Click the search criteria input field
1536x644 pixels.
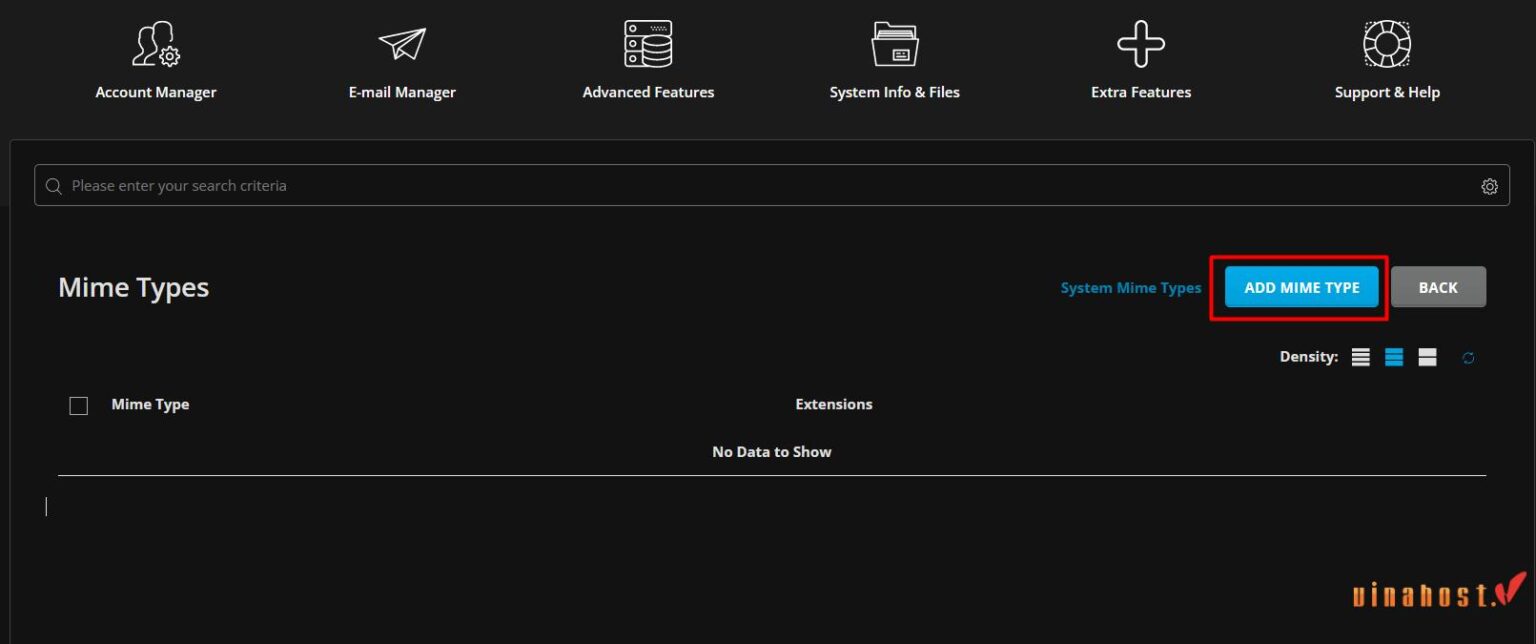[x=400, y=185]
